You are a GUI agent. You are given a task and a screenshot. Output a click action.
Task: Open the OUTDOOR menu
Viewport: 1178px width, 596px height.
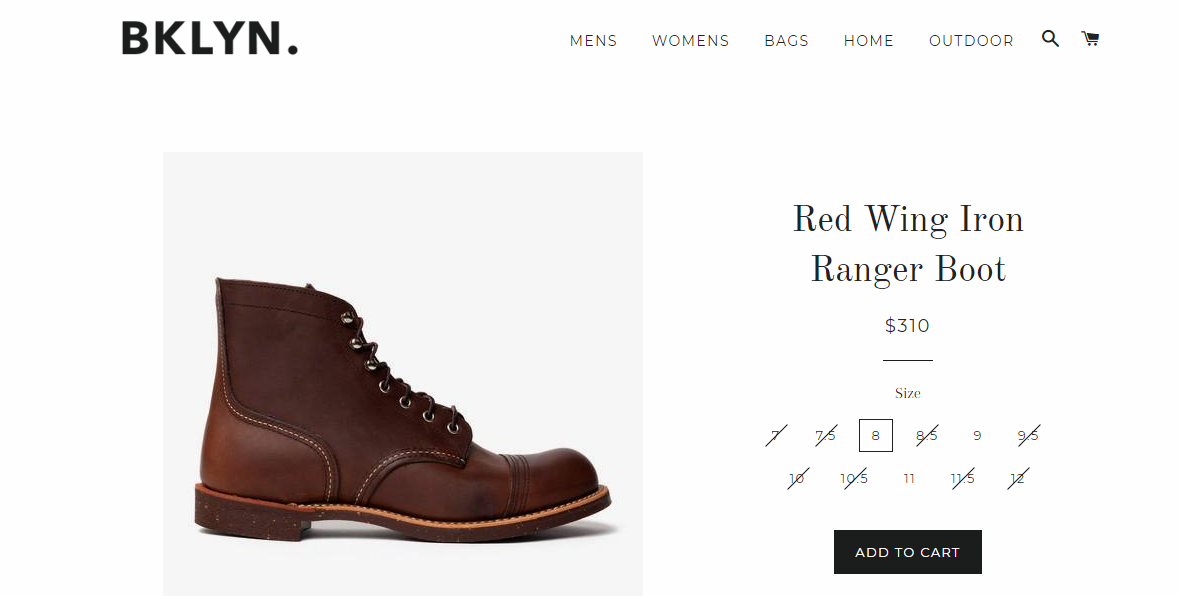point(971,41)
